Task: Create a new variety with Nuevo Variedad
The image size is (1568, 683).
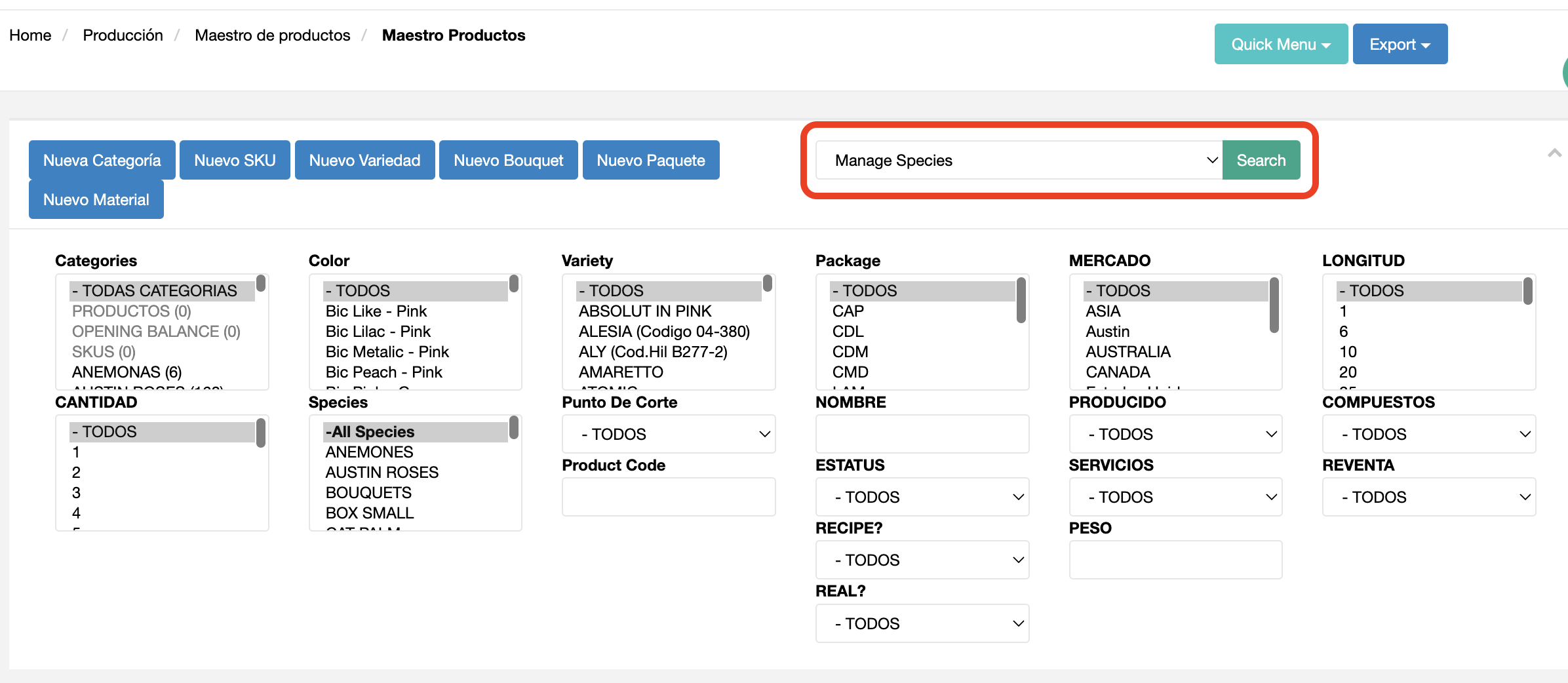Action: 364,160
